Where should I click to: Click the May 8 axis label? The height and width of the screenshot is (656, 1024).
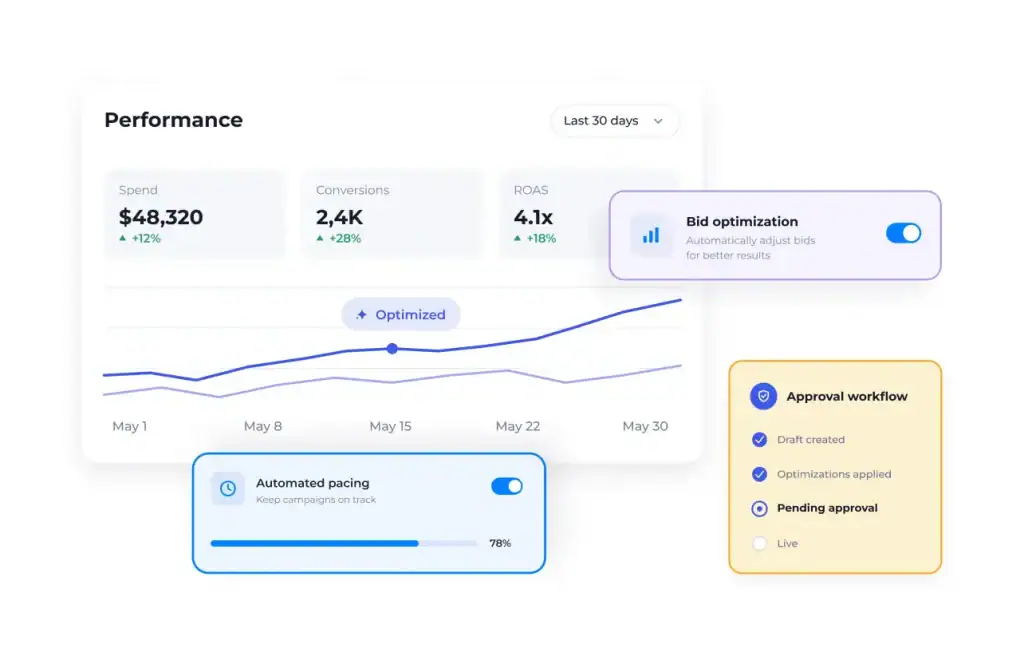coord(263,426)
